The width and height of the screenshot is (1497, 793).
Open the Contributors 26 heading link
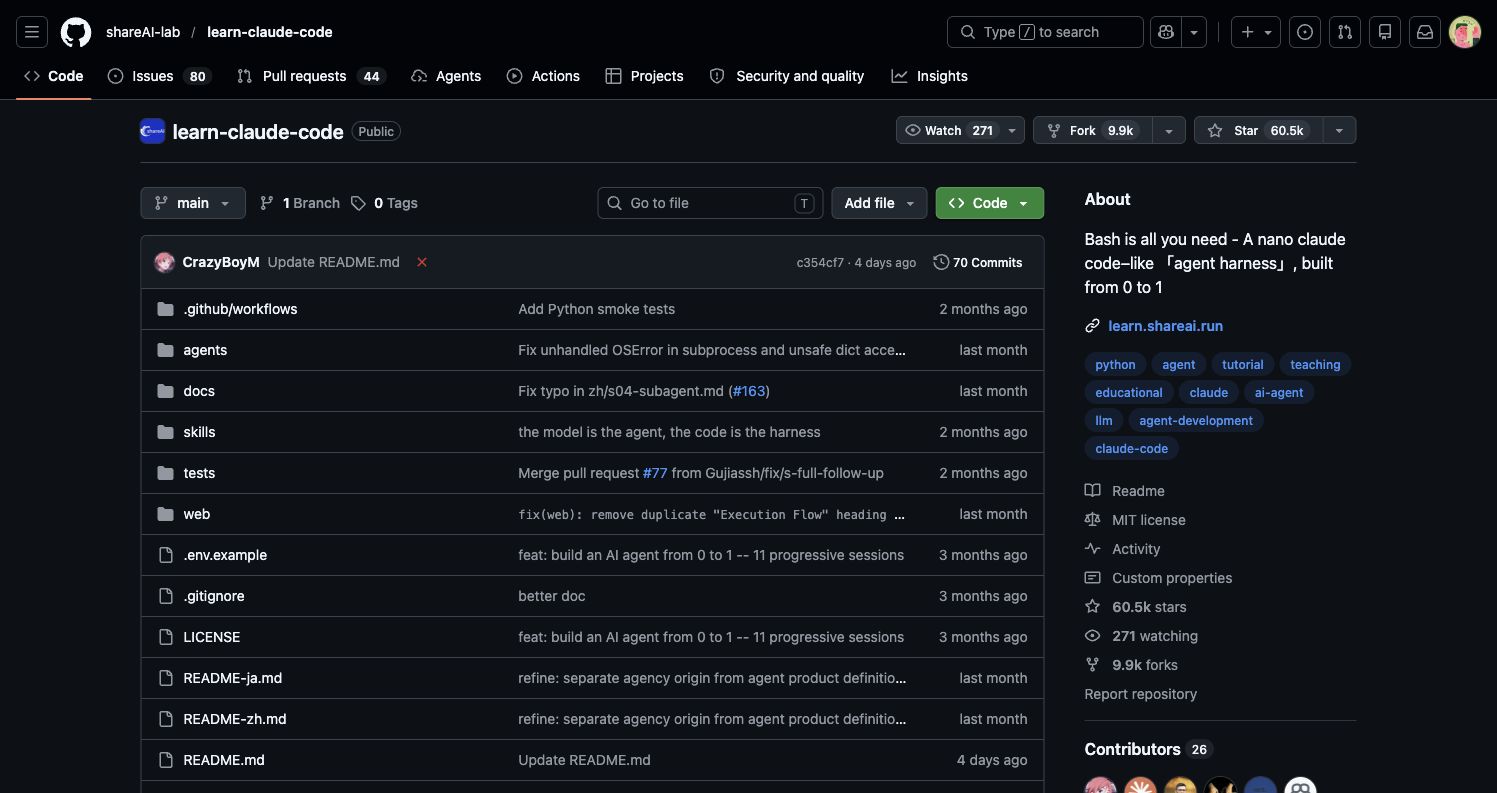[x=1148, y=749]
